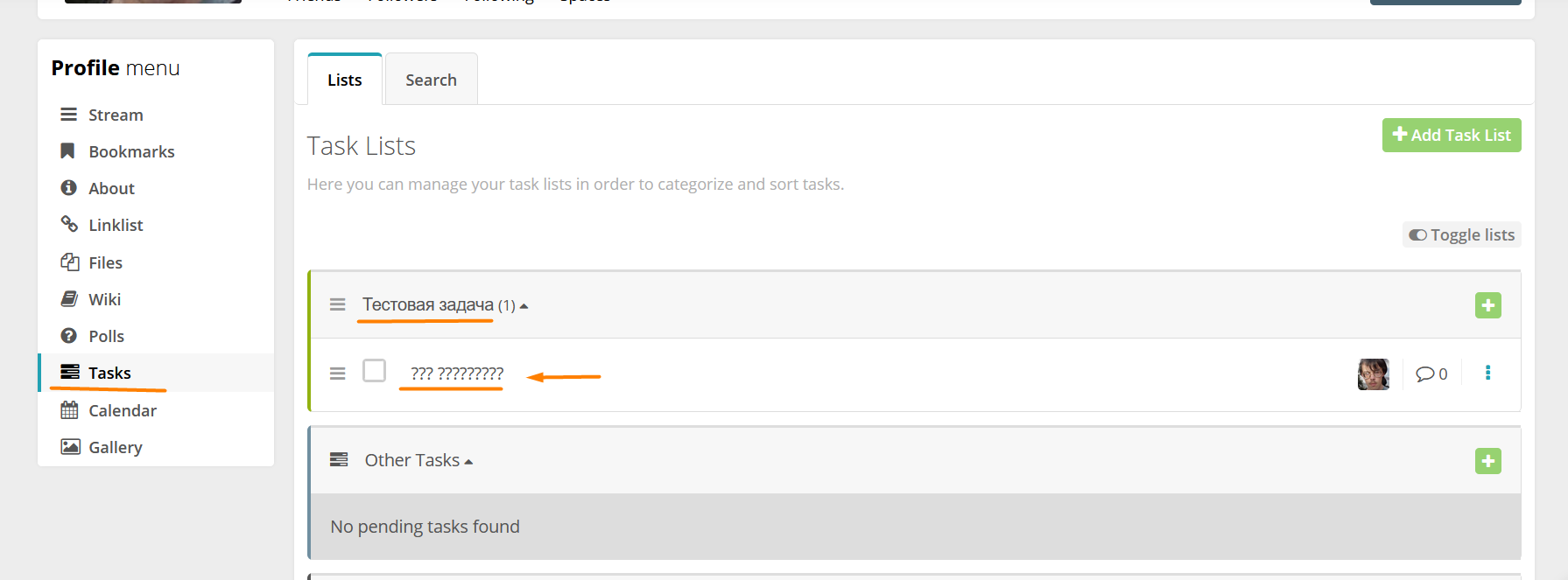The image size is (1568, 580).
Task: Switch to the Search tab
Action: click(431, 79)
